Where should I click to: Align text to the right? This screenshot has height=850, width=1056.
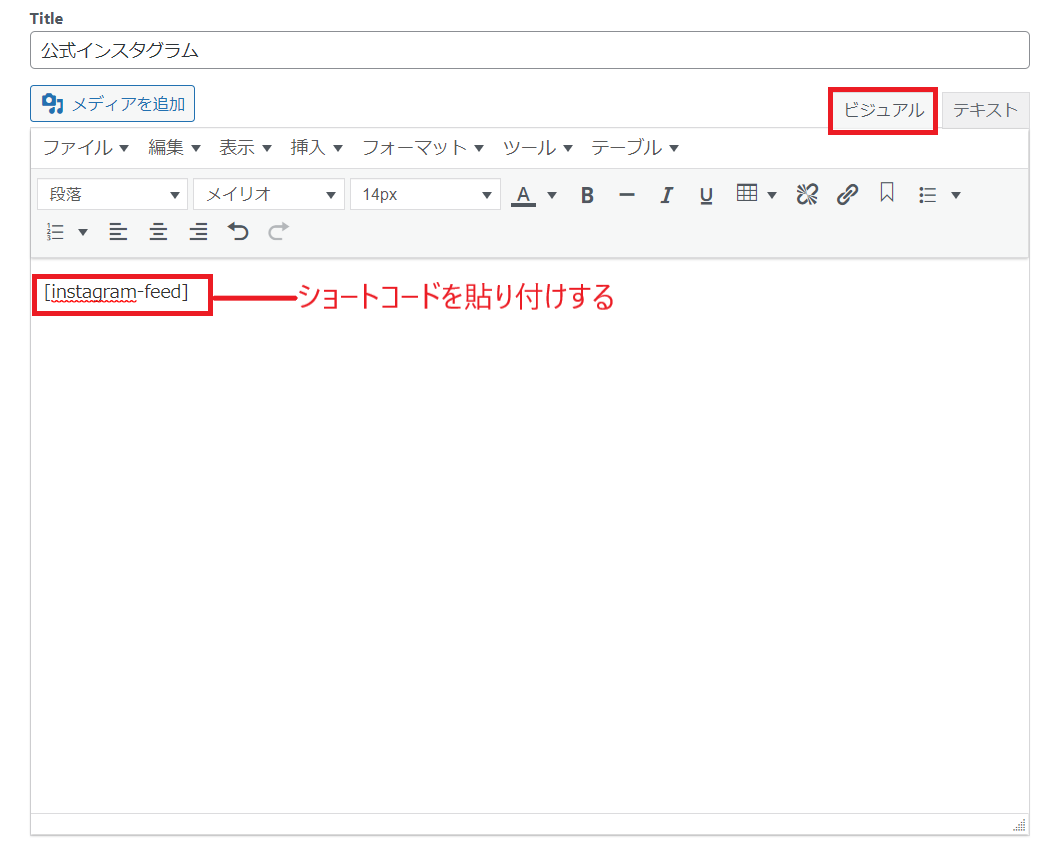tap(198, 232)
